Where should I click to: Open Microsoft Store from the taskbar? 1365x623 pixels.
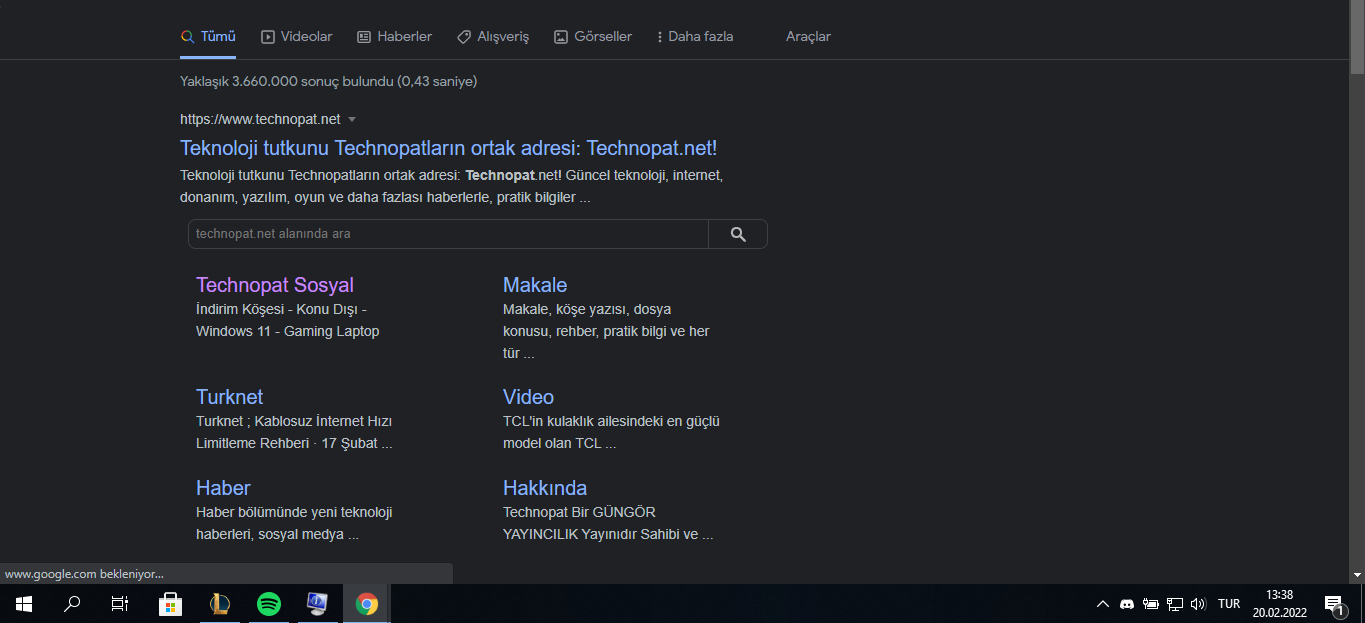170,604
